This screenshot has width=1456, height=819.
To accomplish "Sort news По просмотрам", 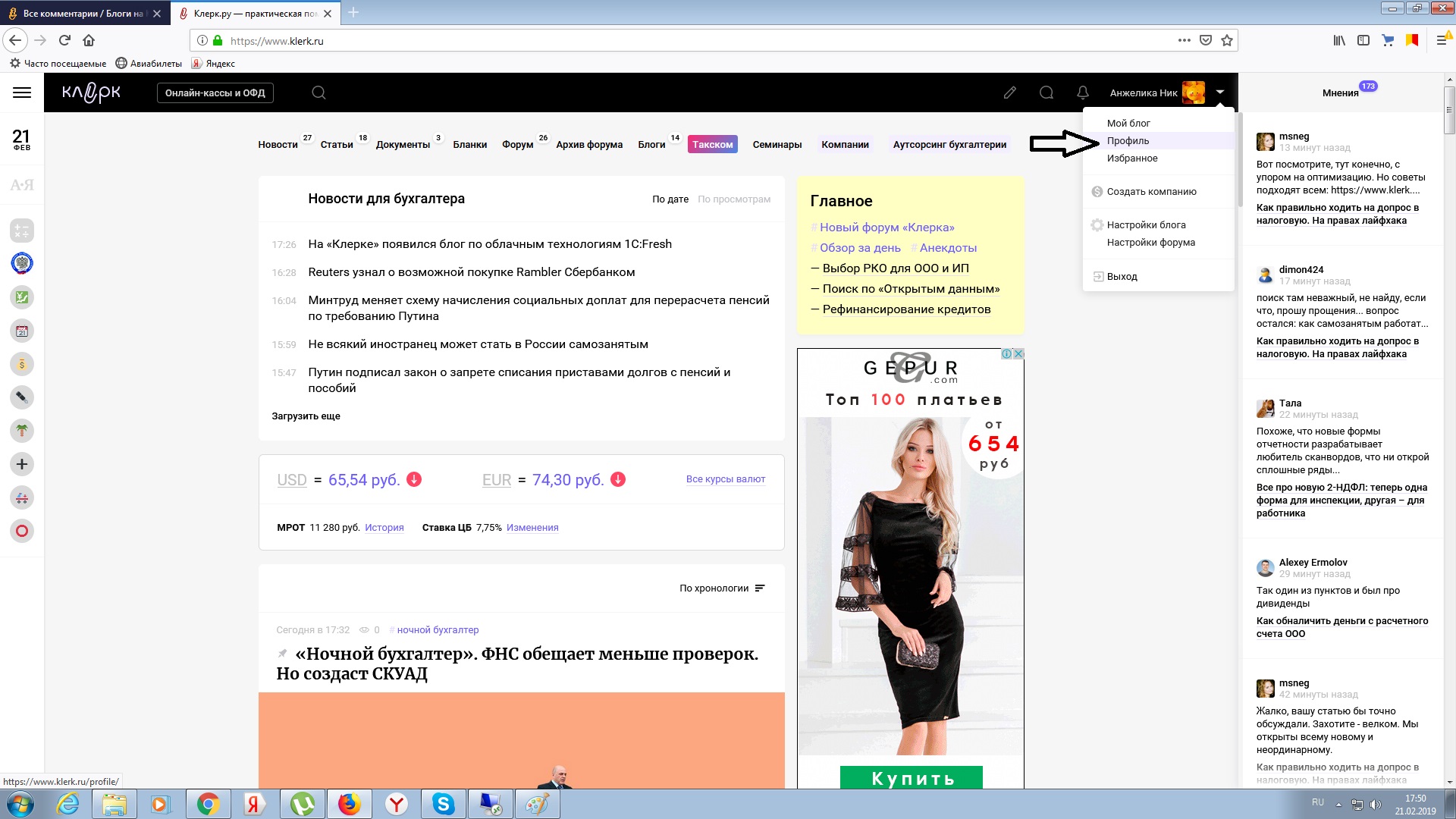I will [734, 199].
